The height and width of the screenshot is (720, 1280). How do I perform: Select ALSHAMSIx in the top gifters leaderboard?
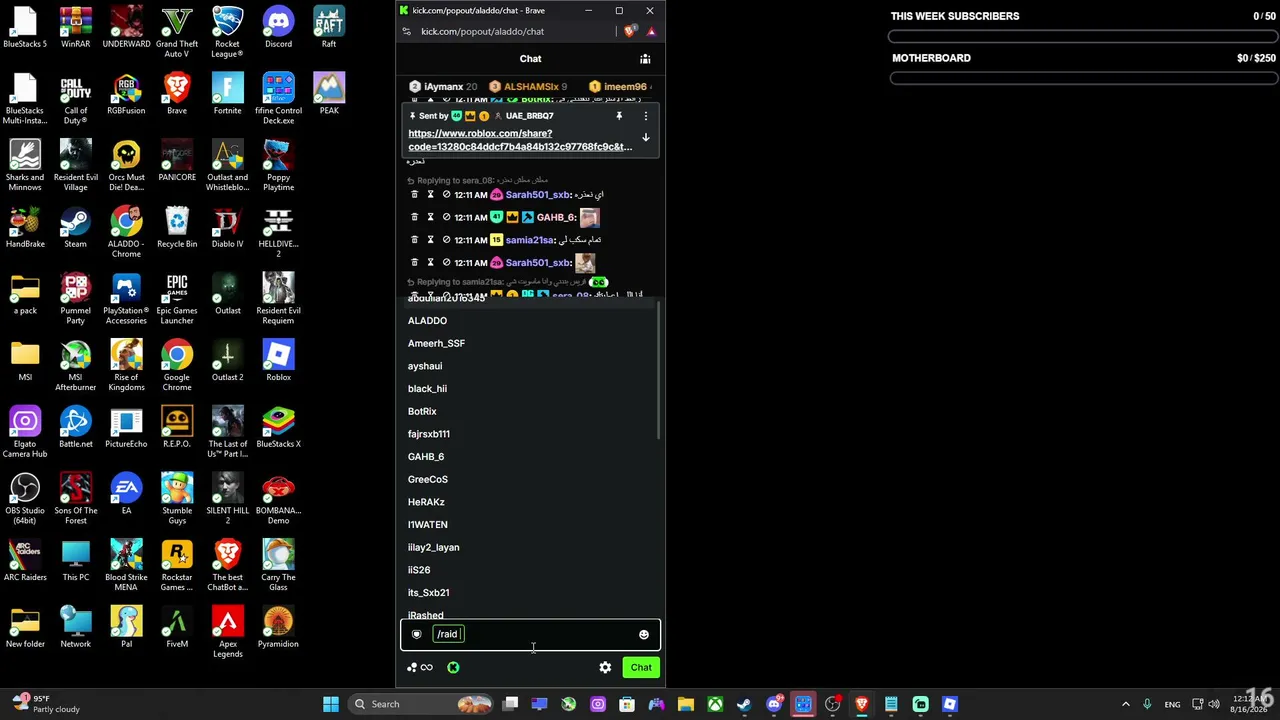coord(529,87)
